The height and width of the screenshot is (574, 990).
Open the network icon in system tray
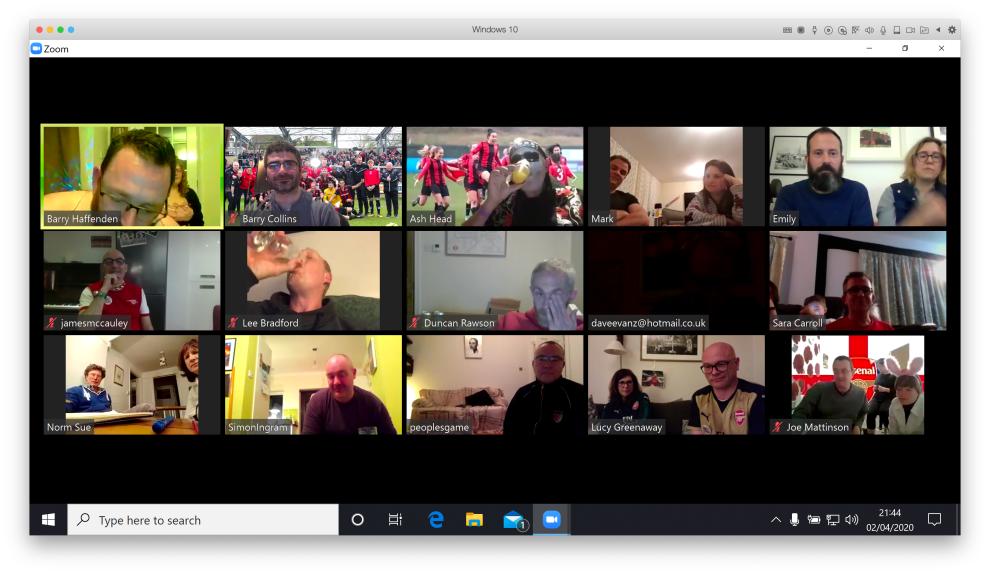pyautogui.click(x=833, y=520)
